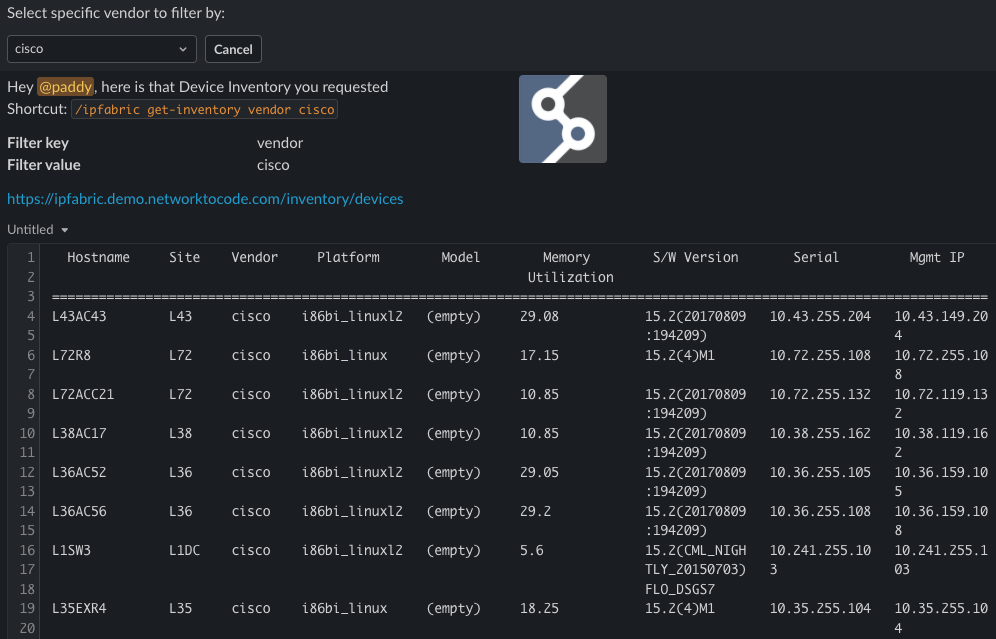Click memory value 18.25
The image size is (996, 639).
tap(539, 608)
